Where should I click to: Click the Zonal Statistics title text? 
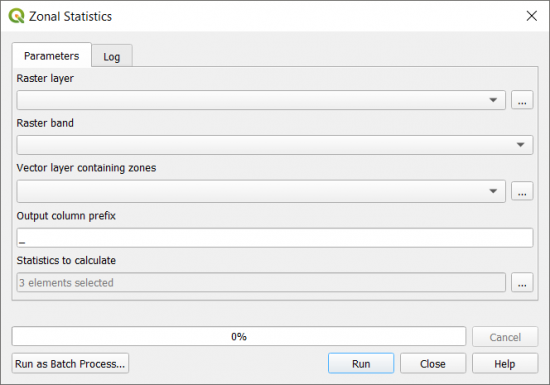click(70, 16)
